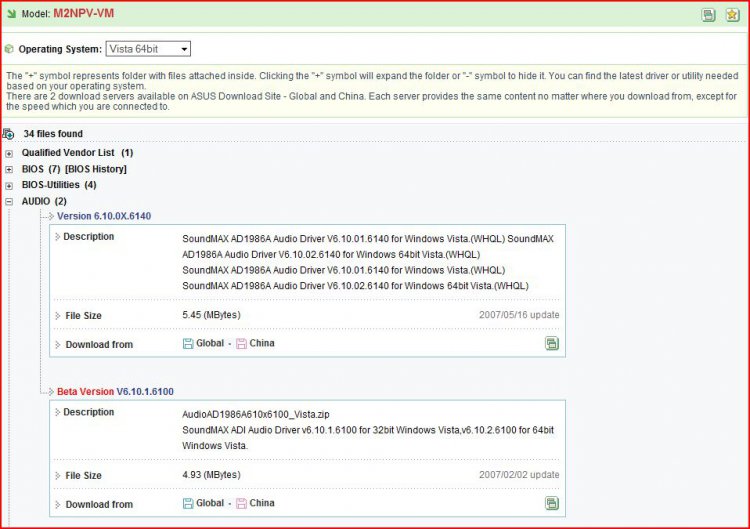Click AudioAD1986A610x6100_Vista.zip file name
This screenshot has width=750, height=529.
click(x=256, y=415)
